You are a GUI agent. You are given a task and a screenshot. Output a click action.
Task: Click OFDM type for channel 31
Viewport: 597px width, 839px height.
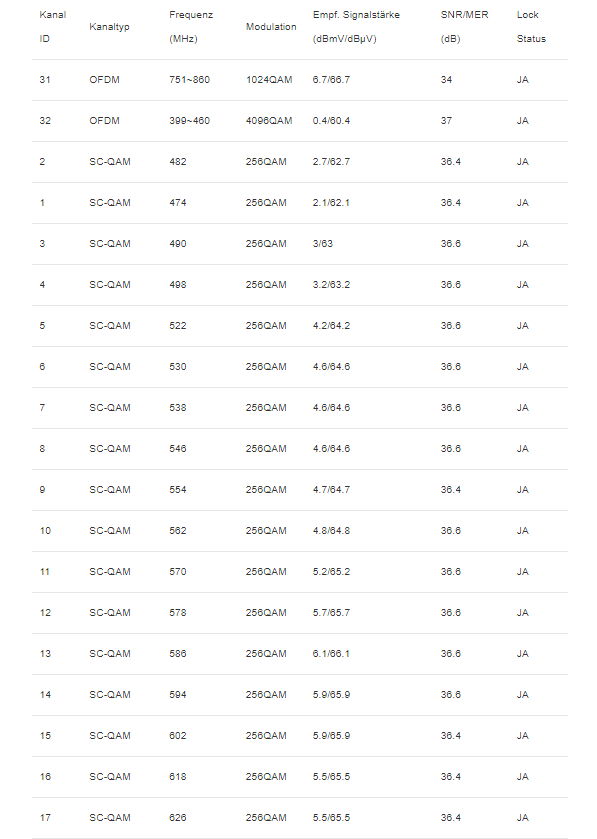pos(104,80)
